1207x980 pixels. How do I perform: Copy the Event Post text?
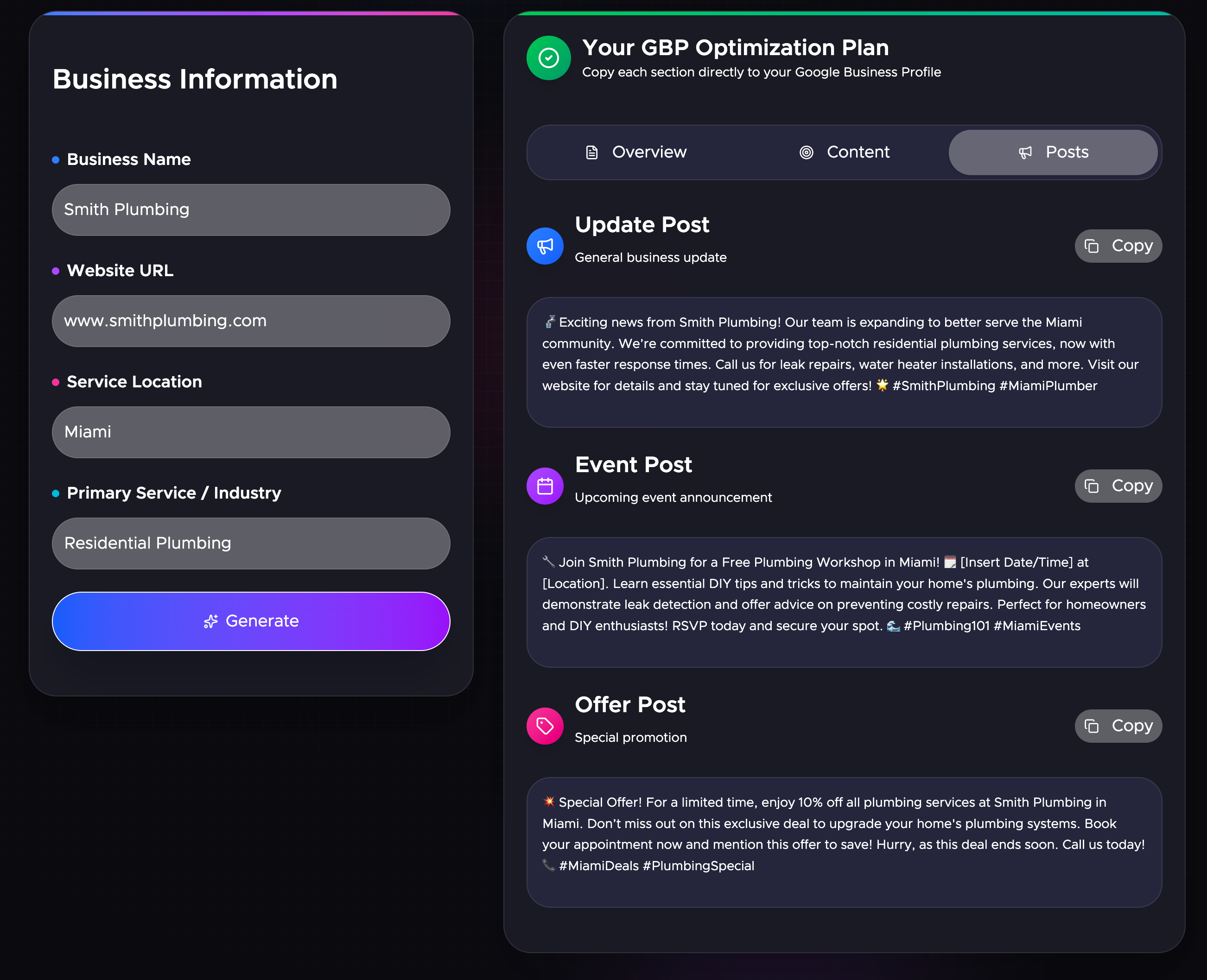click(x=1118, y=486)
